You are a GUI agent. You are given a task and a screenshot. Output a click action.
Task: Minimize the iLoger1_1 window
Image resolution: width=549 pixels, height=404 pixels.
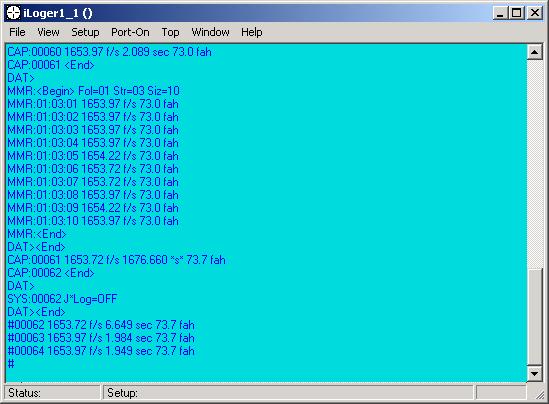click(500, 13)
